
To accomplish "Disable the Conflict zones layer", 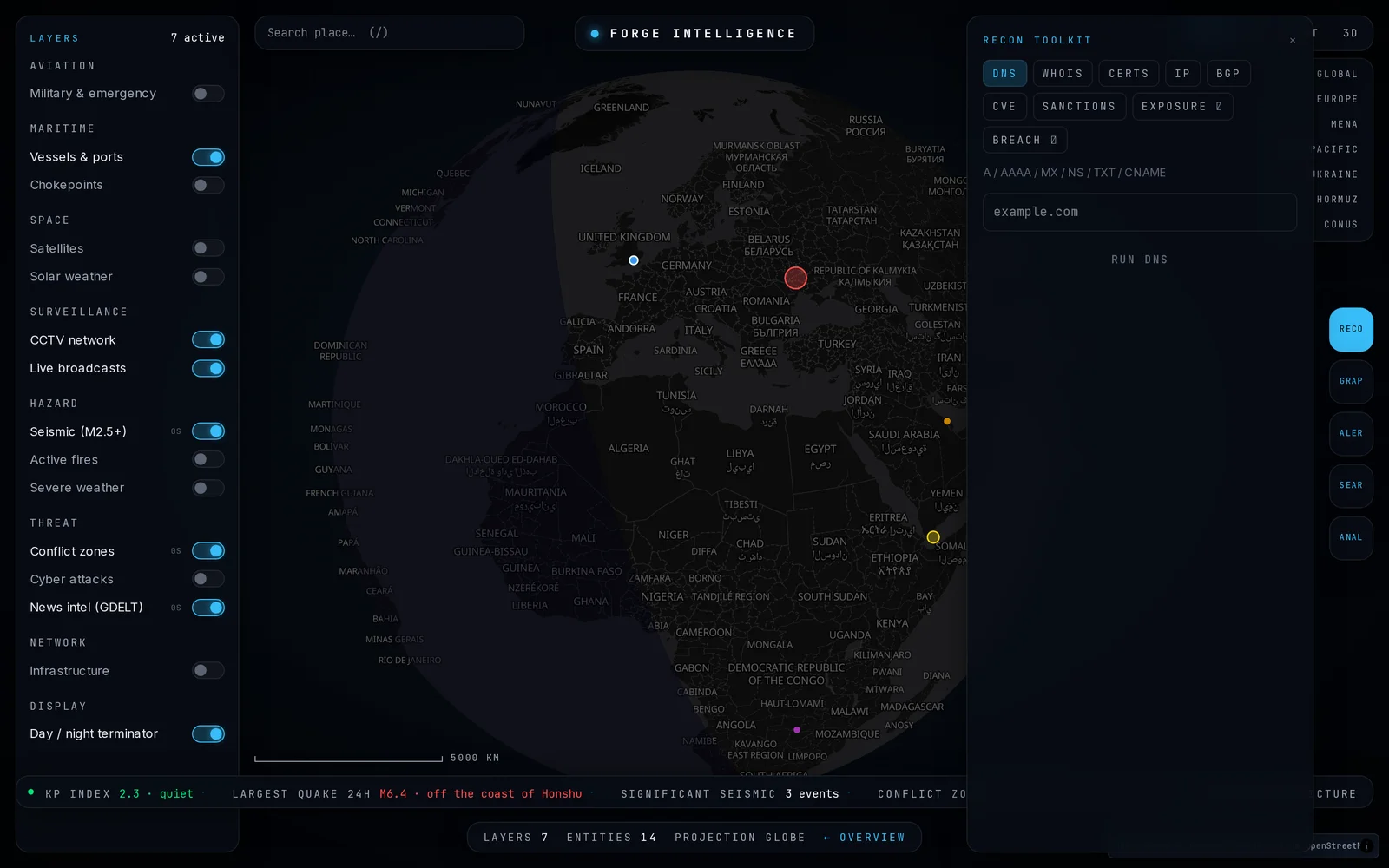I will (x=208, y=551).
